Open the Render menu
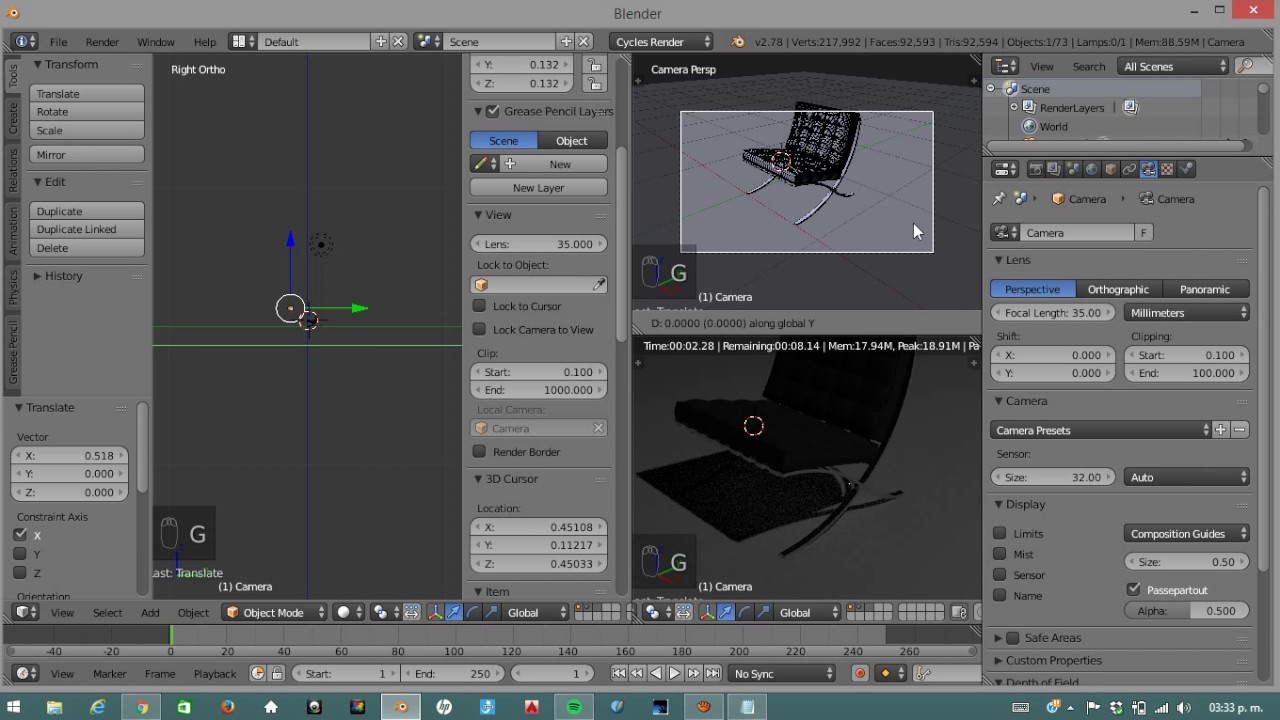This screenshot has height=720, width=1280. point(102,42)
